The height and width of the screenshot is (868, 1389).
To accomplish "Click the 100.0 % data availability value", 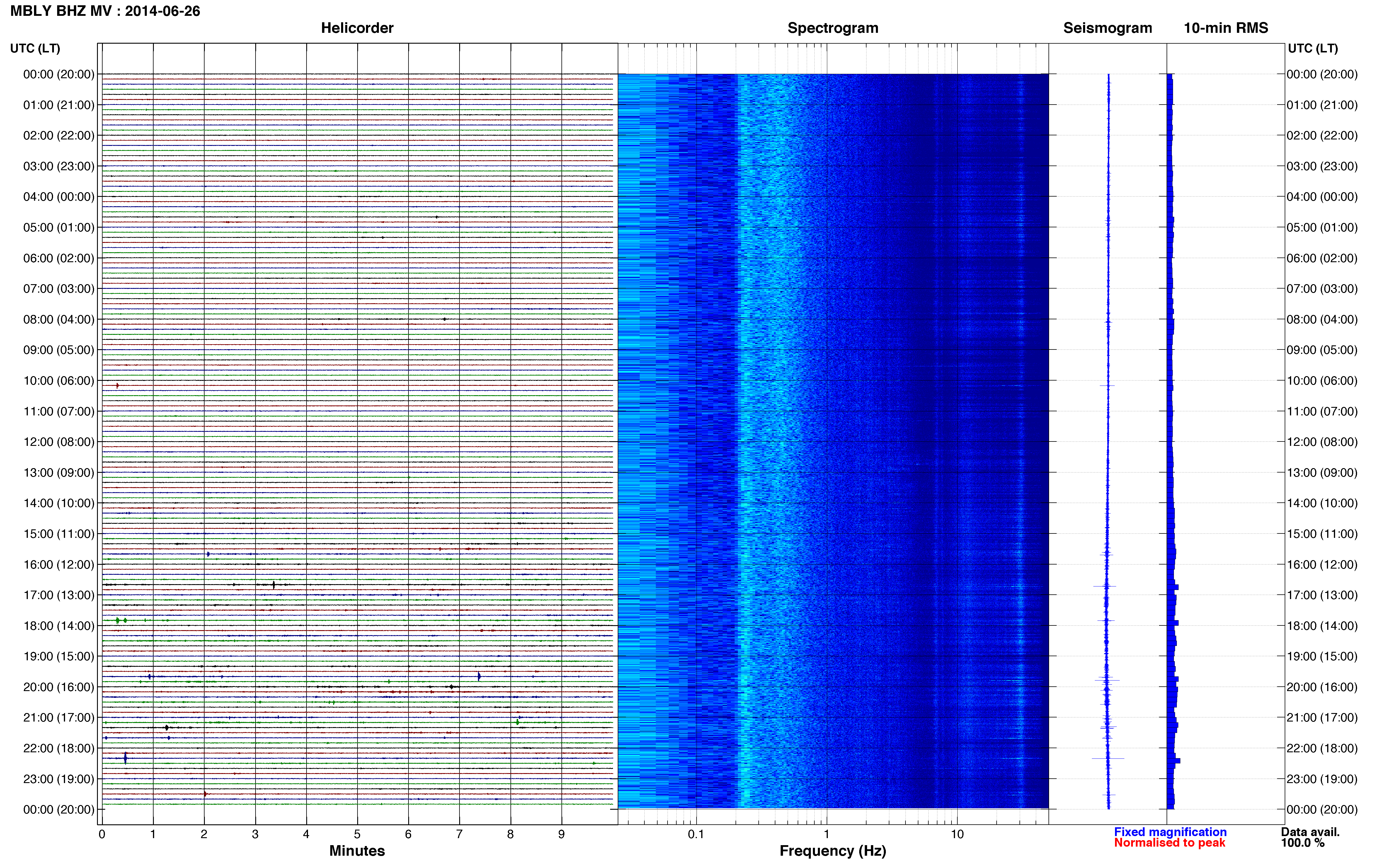I will [1303, 843].
